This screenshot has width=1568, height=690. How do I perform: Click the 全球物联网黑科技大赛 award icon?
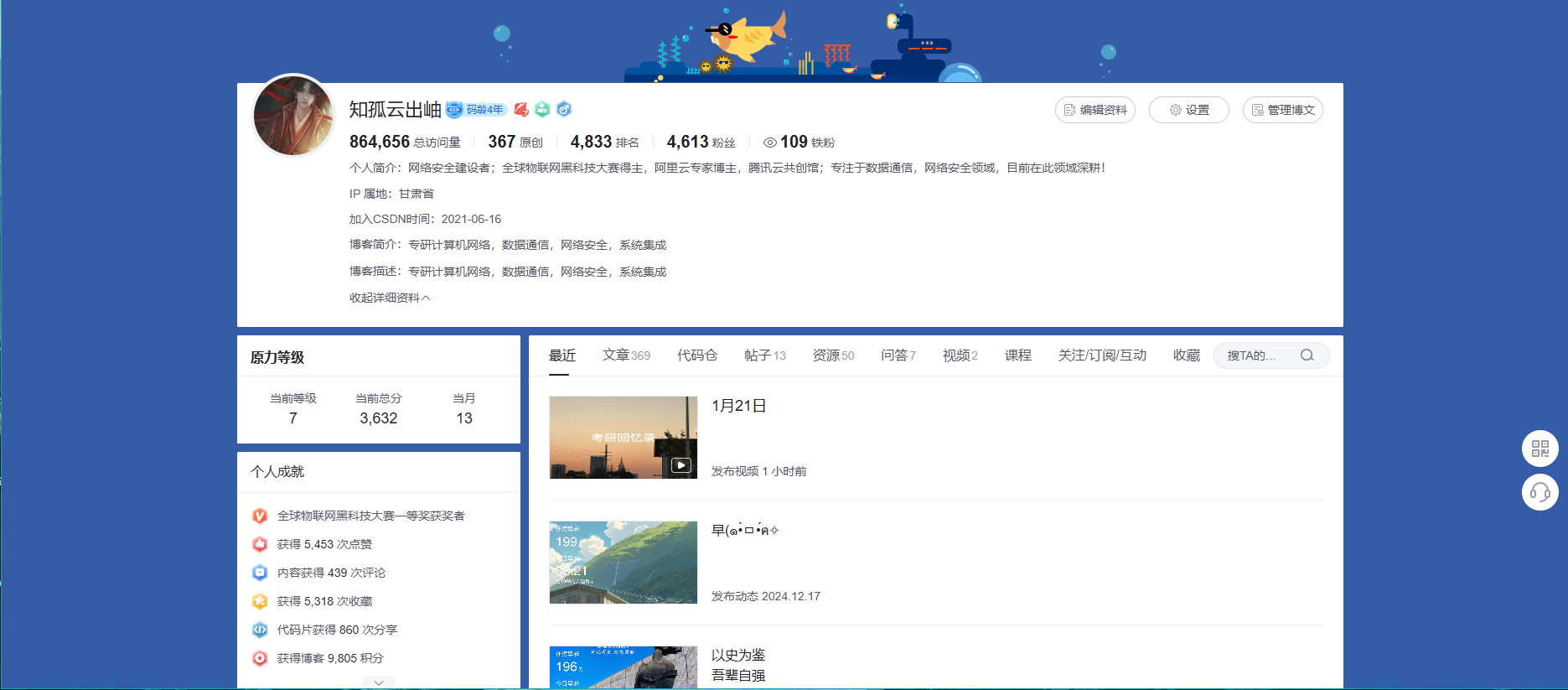[260, 516]
